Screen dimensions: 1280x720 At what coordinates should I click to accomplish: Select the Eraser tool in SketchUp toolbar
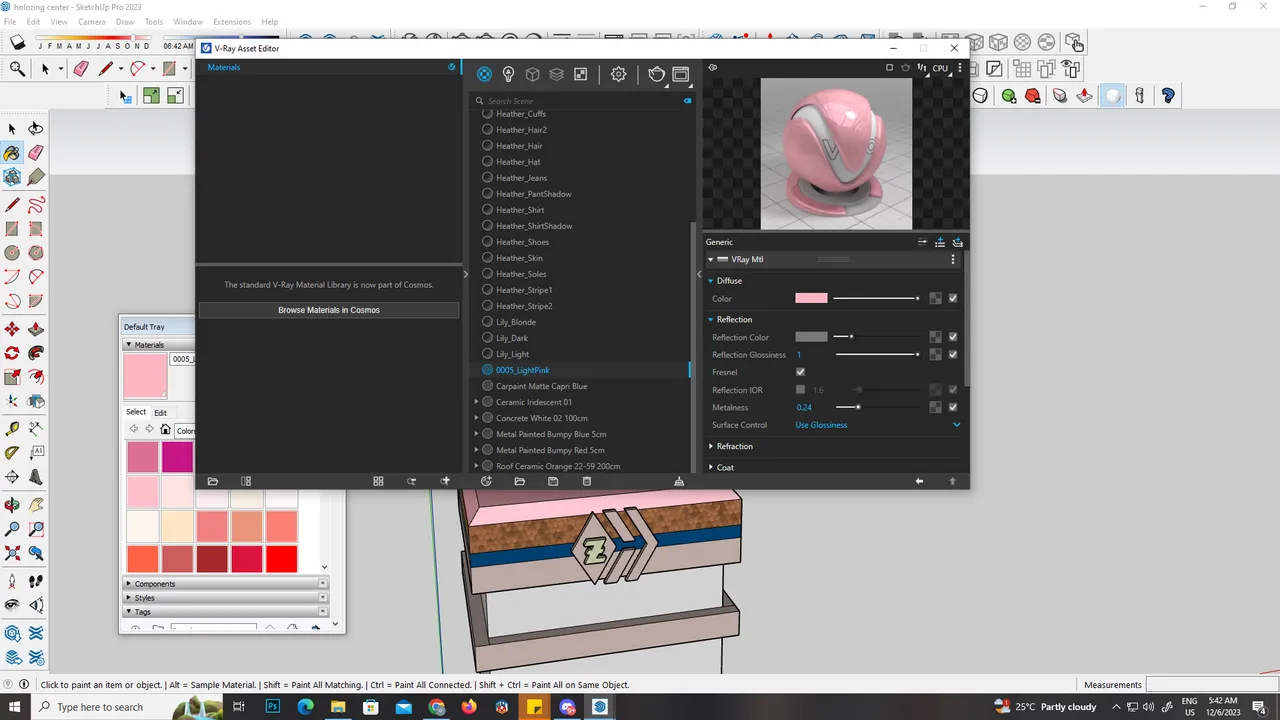coord(35,153)
